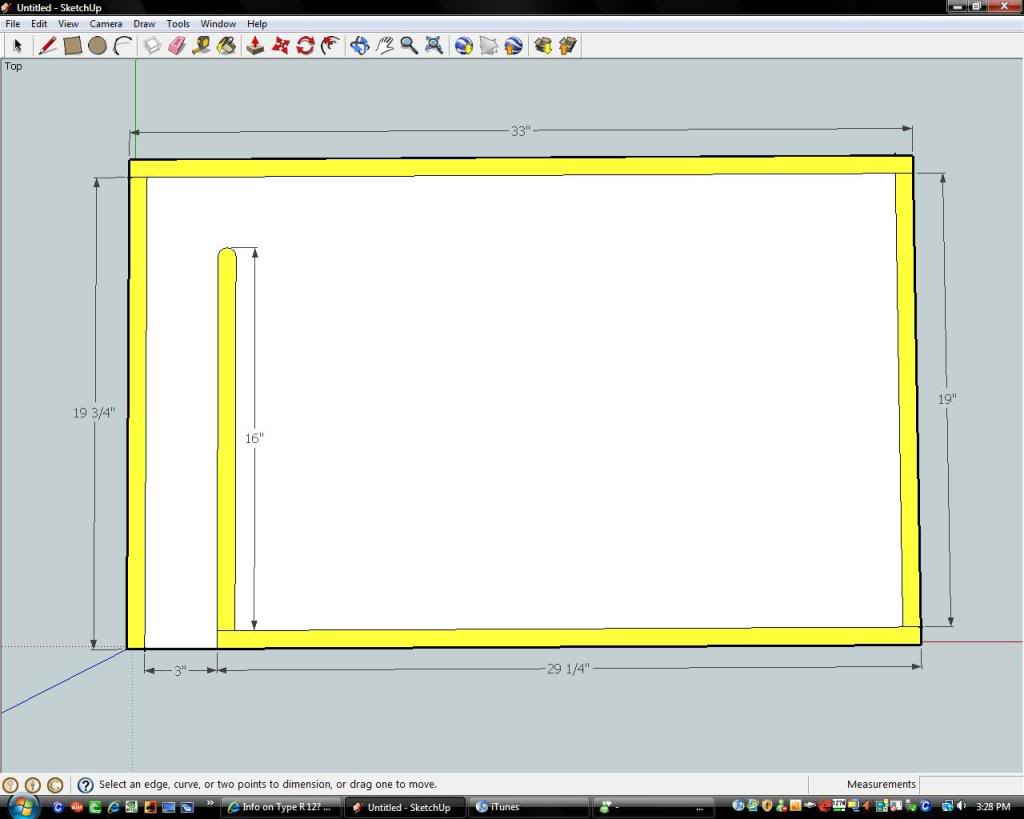Open the Windows Start button
This screenshot has width=1024, height=819.
[x=22, y=807]
